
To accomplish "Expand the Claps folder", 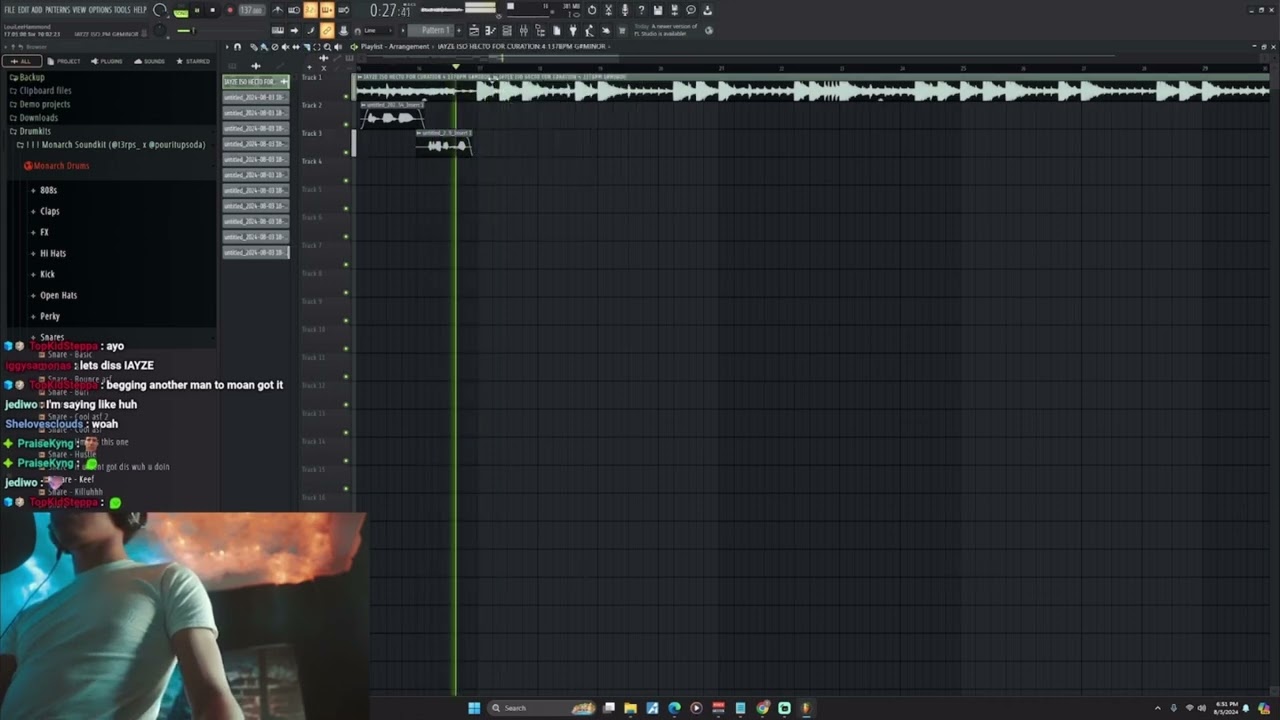I will pyautogui.click(x=49, y=211).
